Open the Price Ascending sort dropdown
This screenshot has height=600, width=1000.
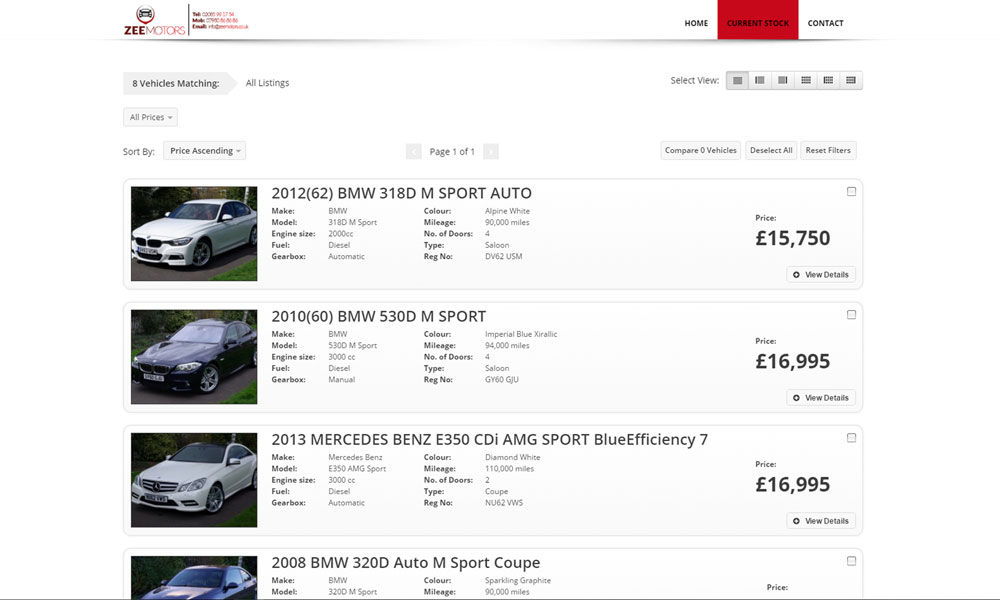(x=205, y=150)
